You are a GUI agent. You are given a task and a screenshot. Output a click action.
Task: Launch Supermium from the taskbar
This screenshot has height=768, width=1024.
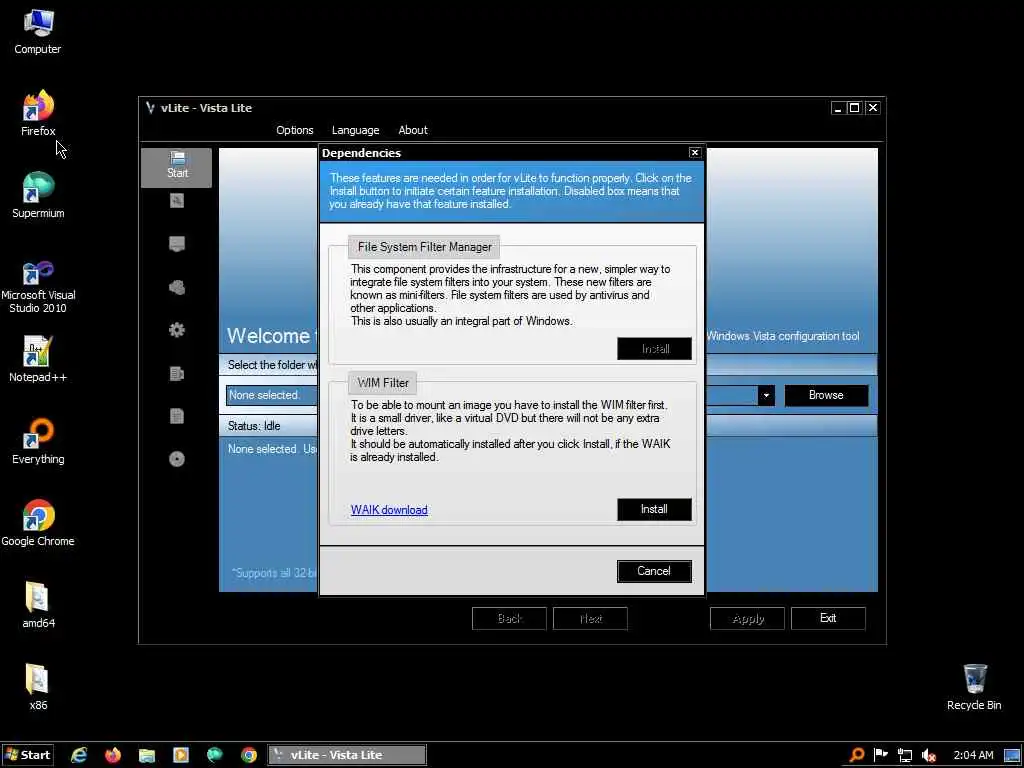pyautogui.click(x=215, y=755)
